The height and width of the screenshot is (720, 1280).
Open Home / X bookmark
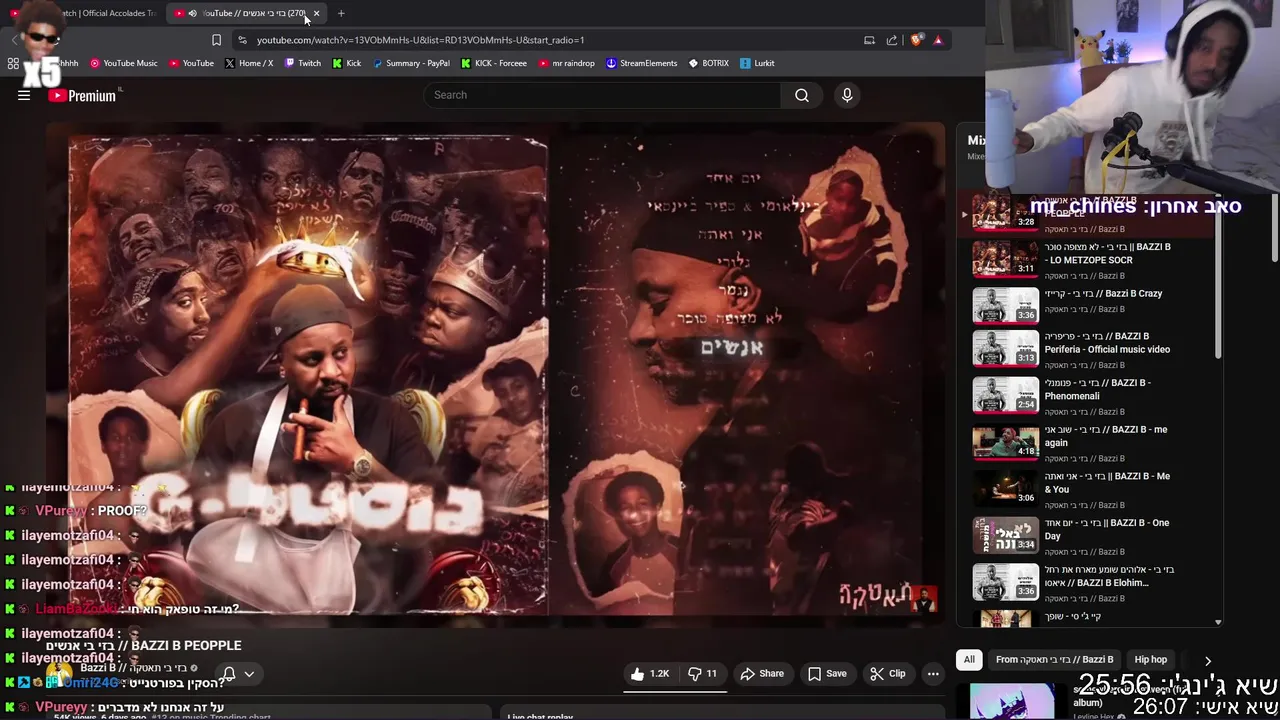coord(249,63)
